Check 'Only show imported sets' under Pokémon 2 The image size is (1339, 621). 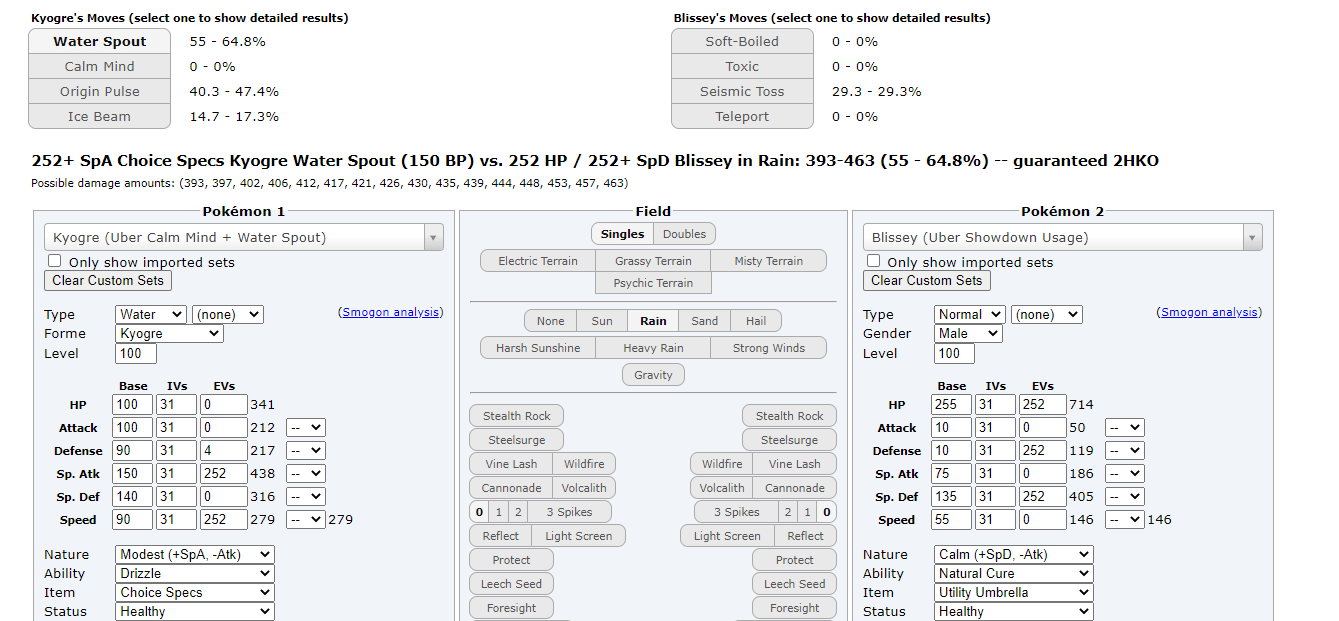click(x=874, y=261)
